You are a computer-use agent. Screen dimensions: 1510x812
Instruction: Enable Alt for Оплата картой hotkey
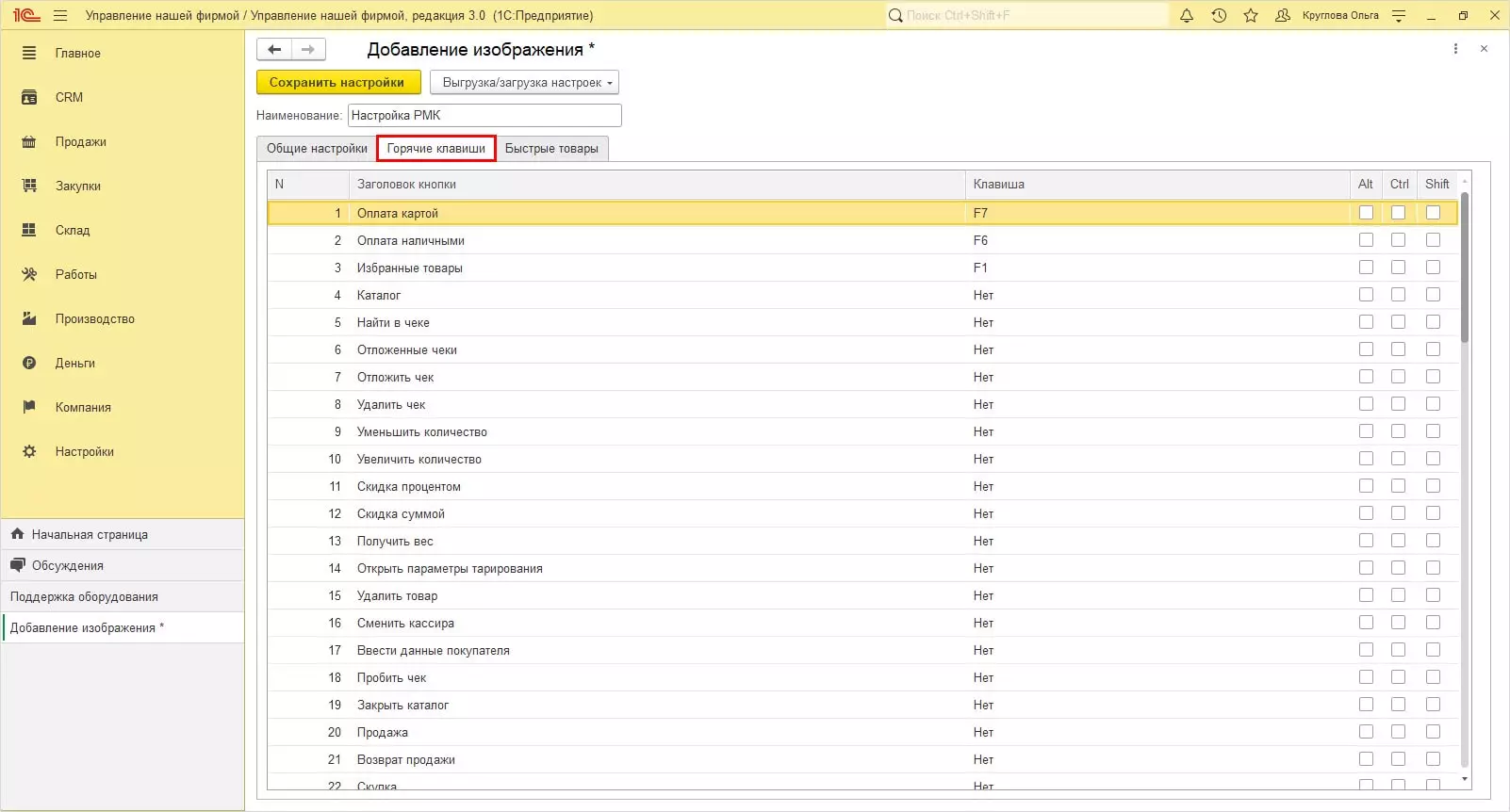tap(1366, 213)
